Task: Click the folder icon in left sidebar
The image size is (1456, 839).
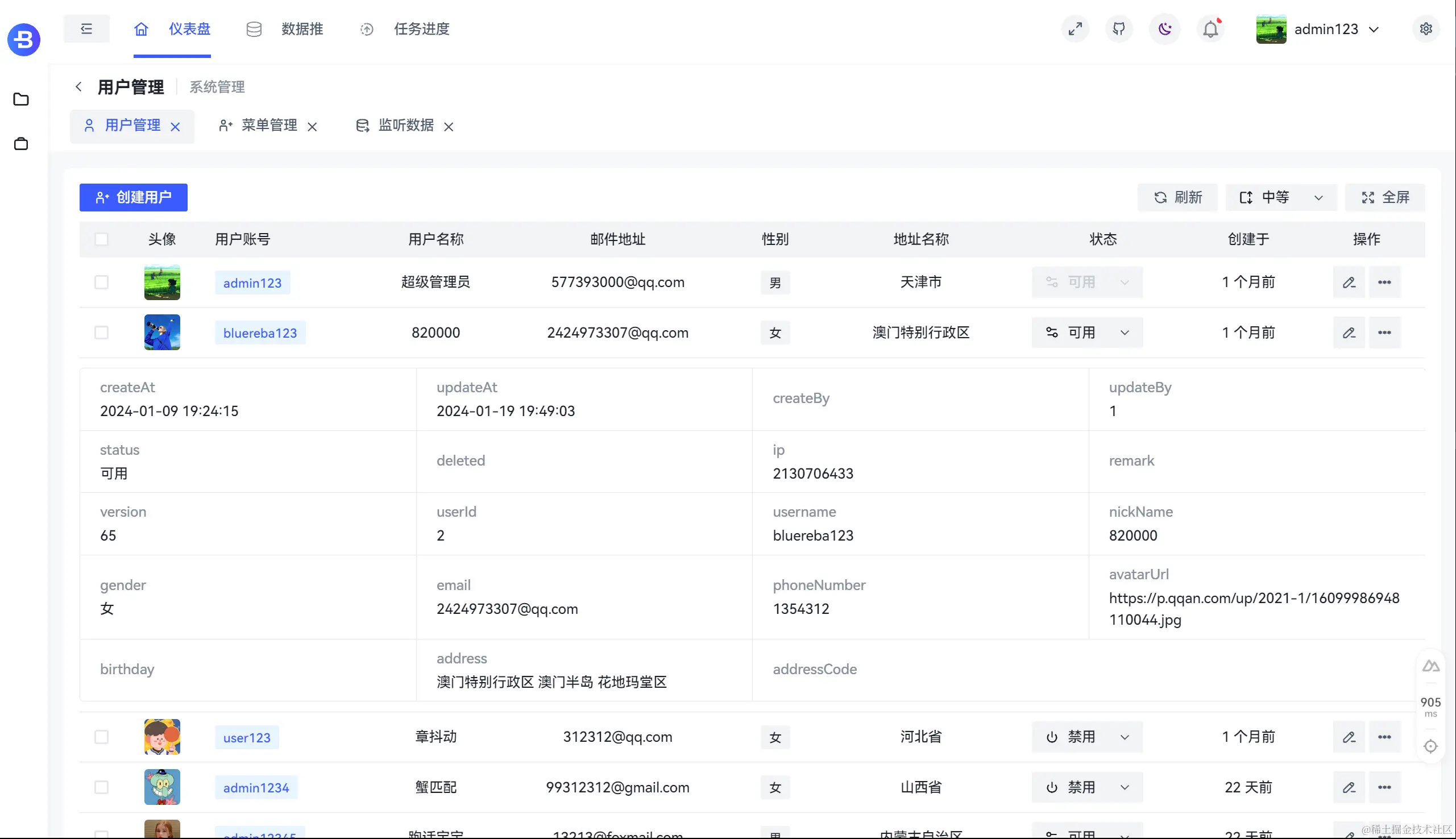Action: pyautogui.click(x=21, y=99)
